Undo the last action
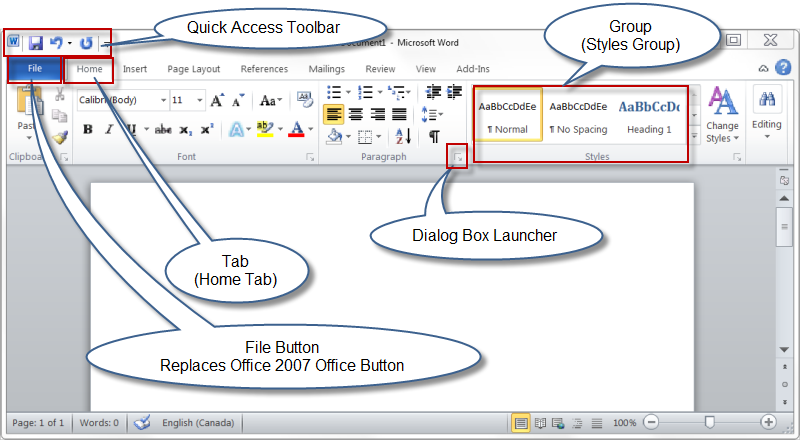Viewport: 800px width, 440px height. coord(56,43)
